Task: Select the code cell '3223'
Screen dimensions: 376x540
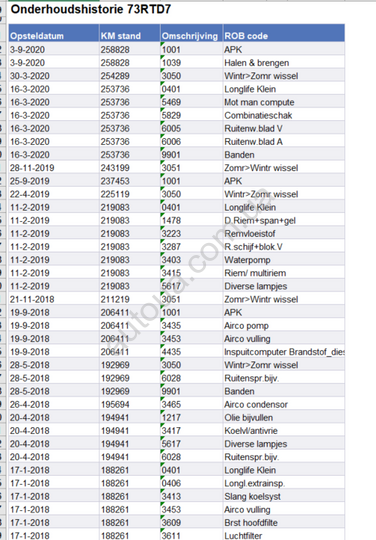Action: 191,233
